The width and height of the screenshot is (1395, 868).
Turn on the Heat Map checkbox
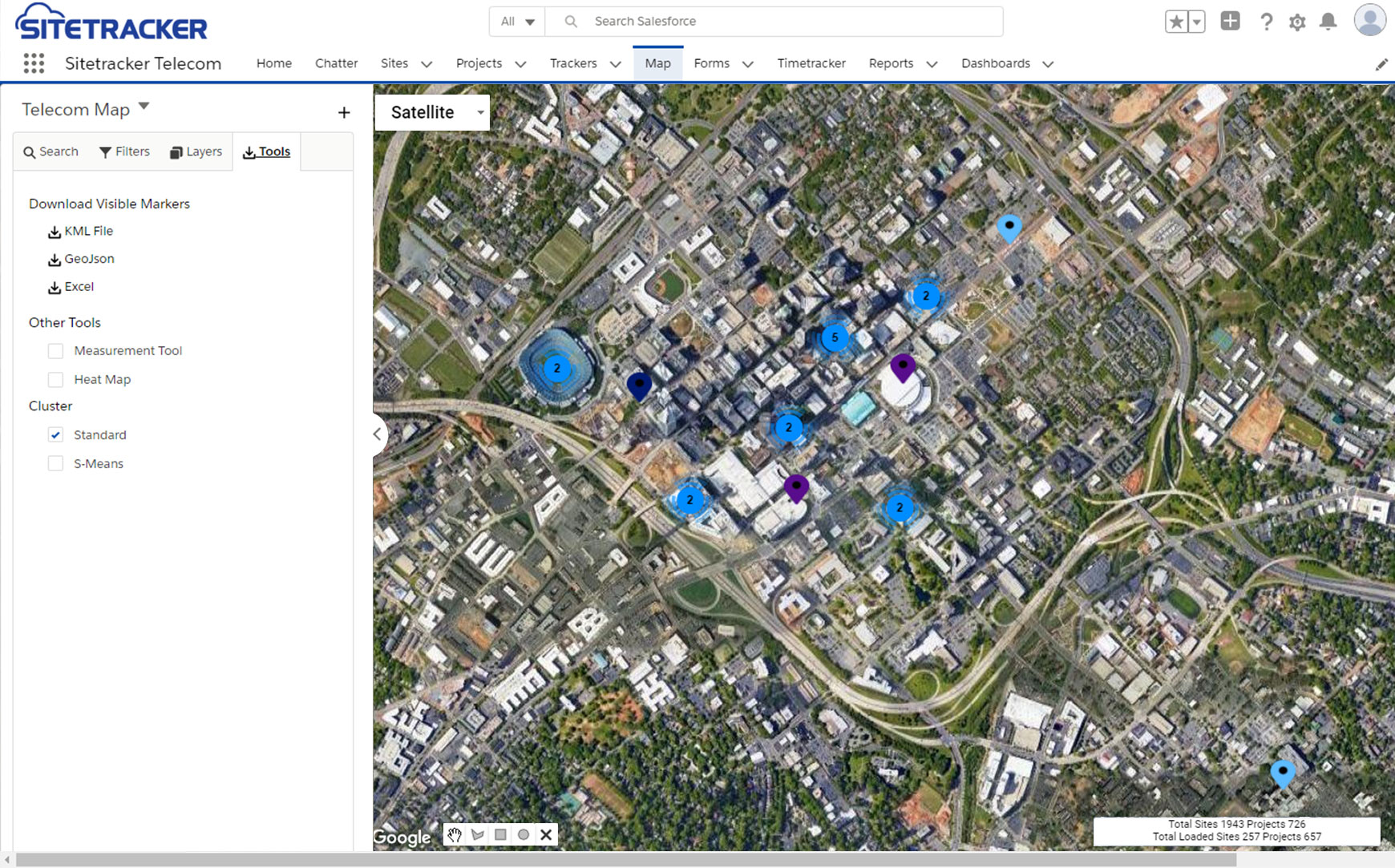[x=55, y=380]
